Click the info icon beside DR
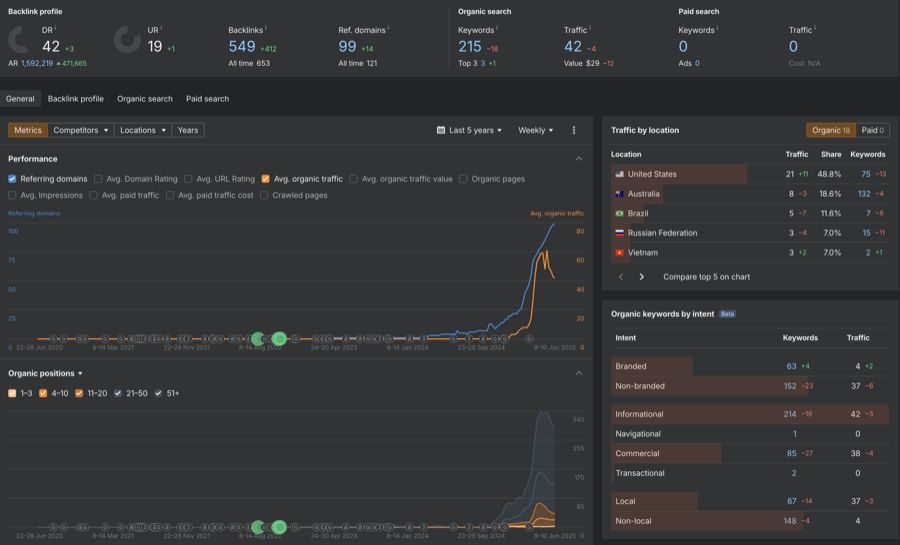The width and height of the screenshot is (900, 545). pos(55,29)
